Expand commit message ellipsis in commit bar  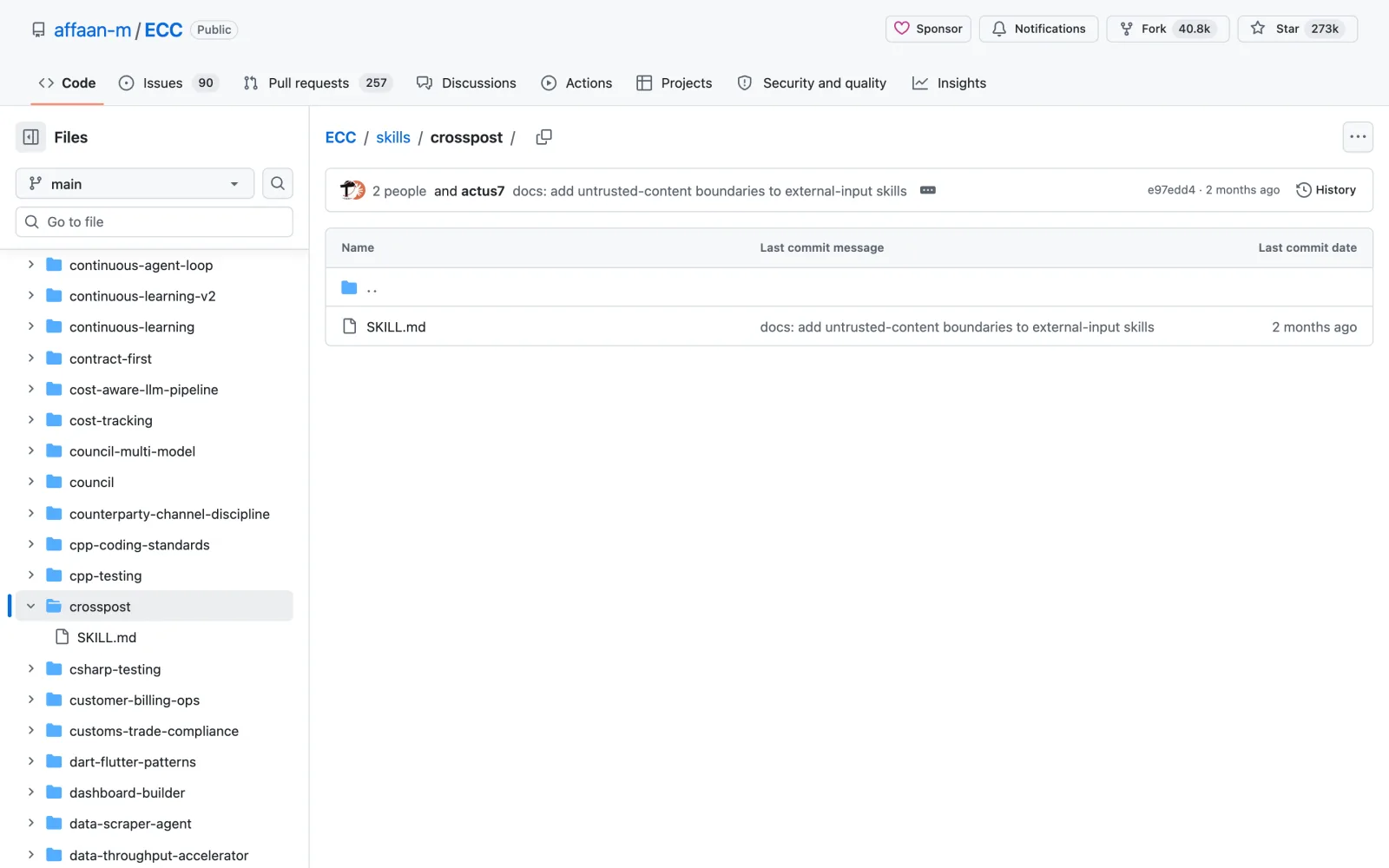click(x=928, y=190)
